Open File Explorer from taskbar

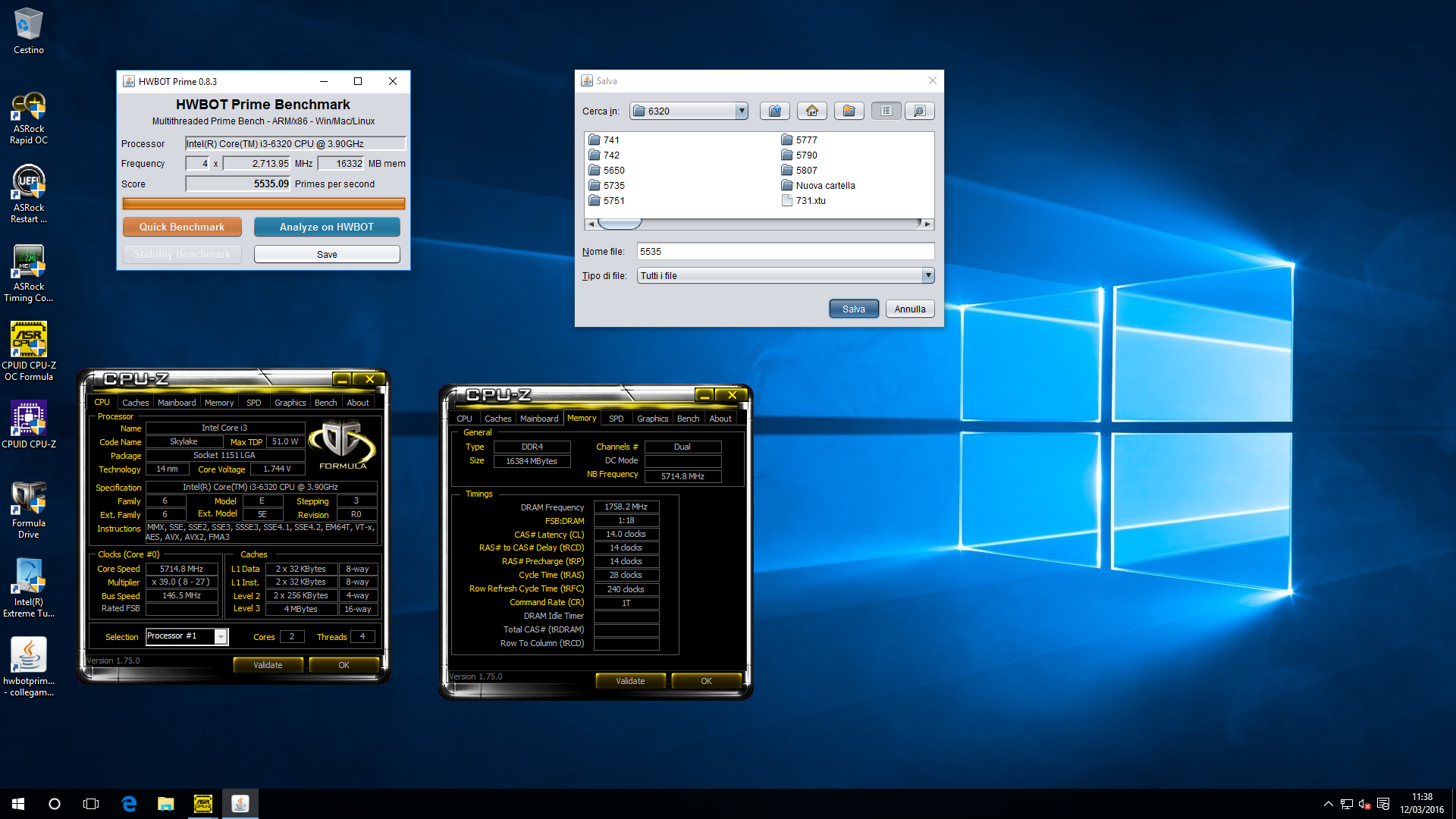pos(165,804)
